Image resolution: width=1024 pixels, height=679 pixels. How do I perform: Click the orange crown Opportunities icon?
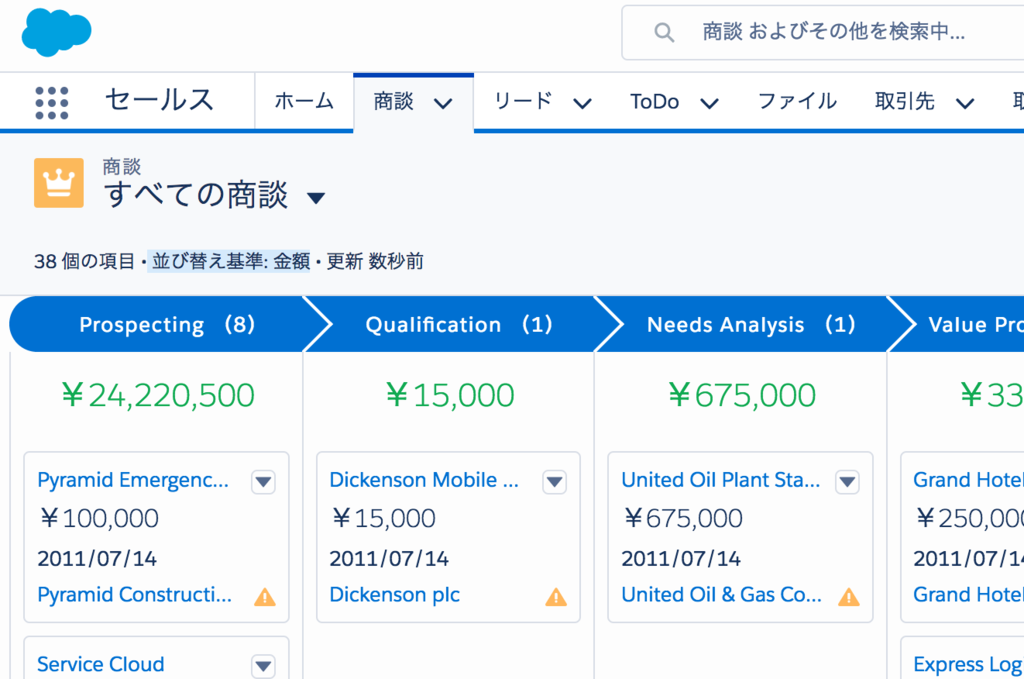[x=59, y=183]
